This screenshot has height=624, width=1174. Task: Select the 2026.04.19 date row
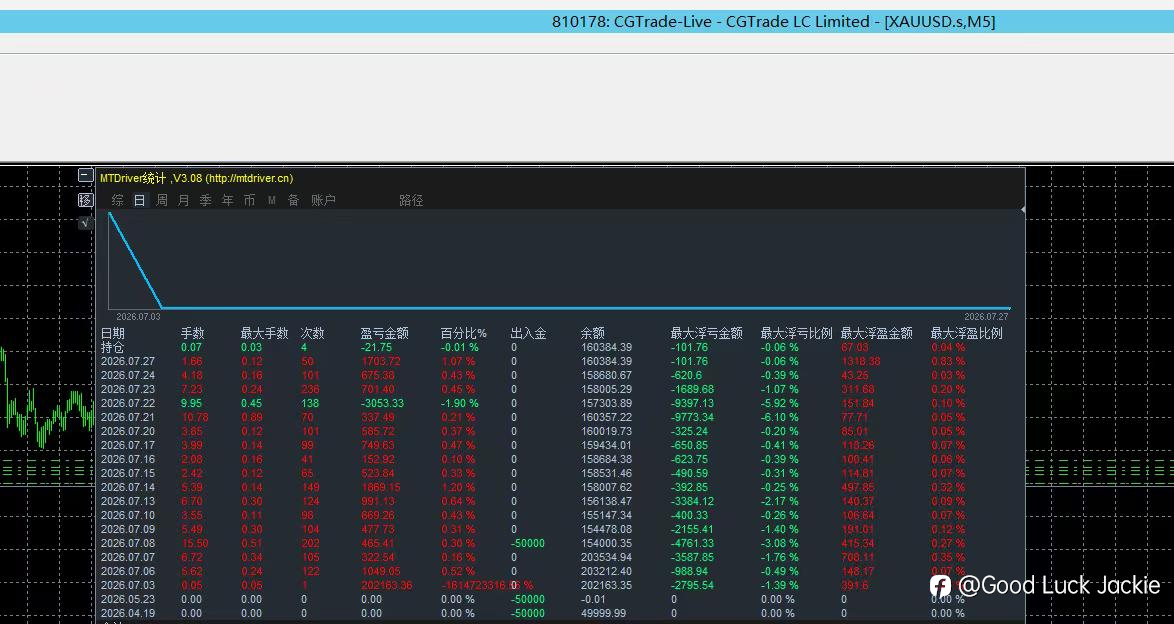(128, 614)
